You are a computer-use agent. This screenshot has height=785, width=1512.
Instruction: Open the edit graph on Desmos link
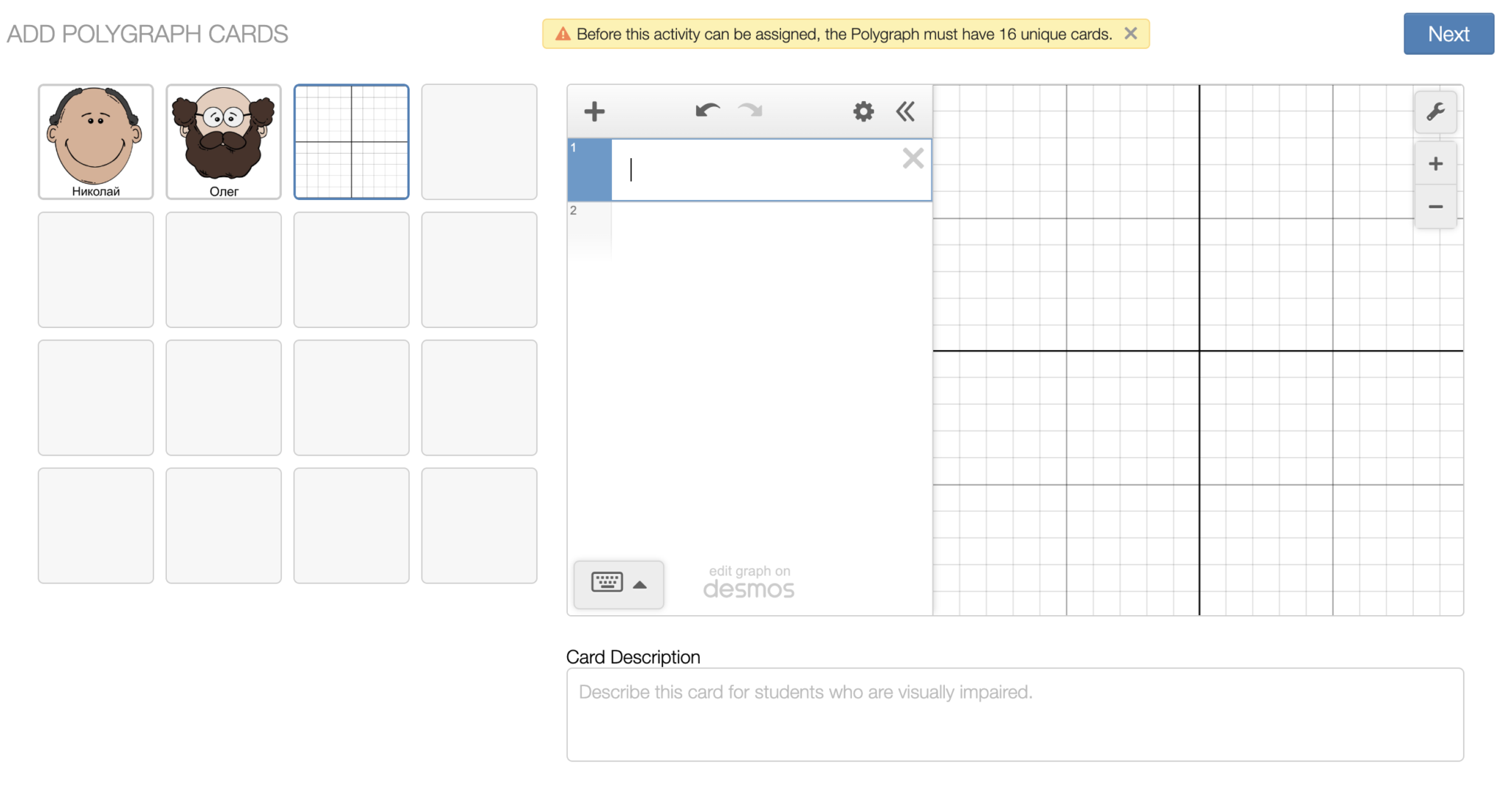pos(749,580)
